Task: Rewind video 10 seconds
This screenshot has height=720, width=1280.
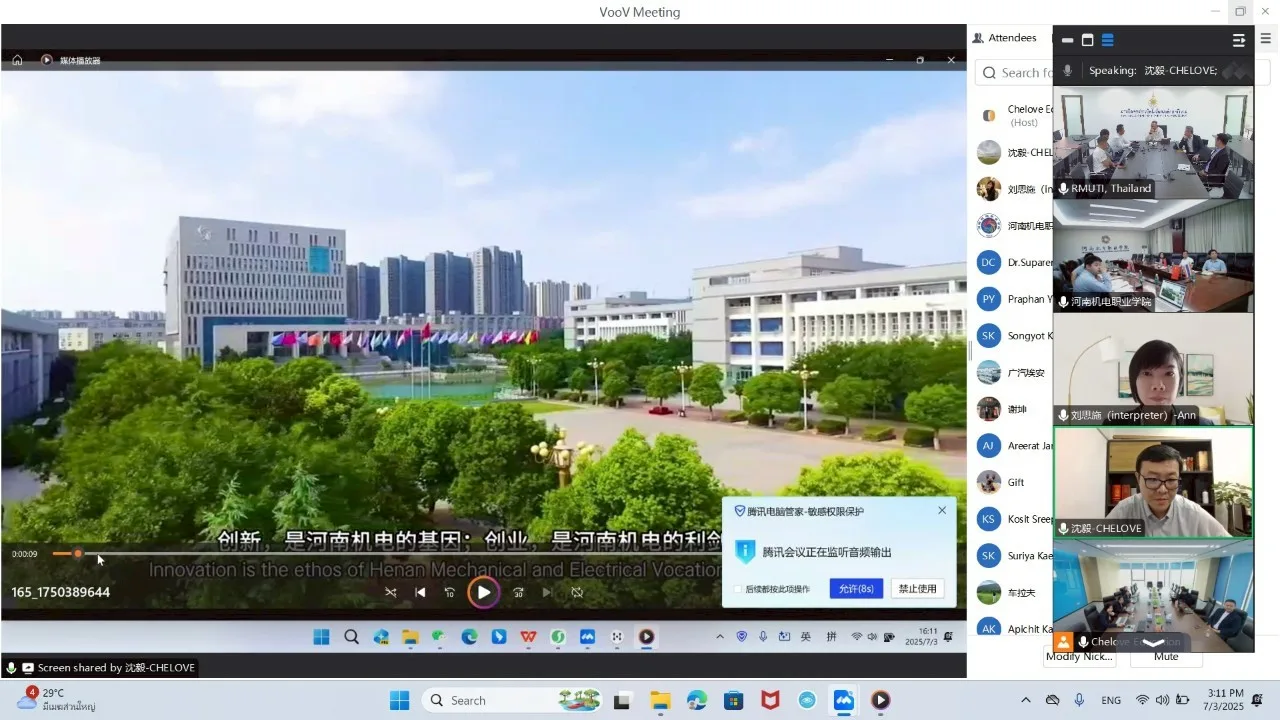Action: click(449, 592)
